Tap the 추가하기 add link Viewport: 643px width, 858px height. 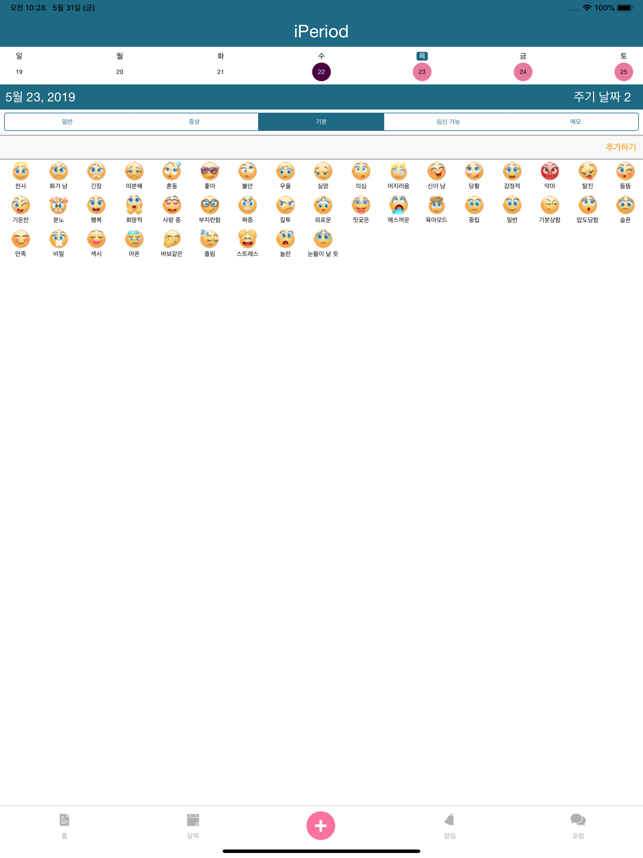pyautogui.click(x=620, y=147)
